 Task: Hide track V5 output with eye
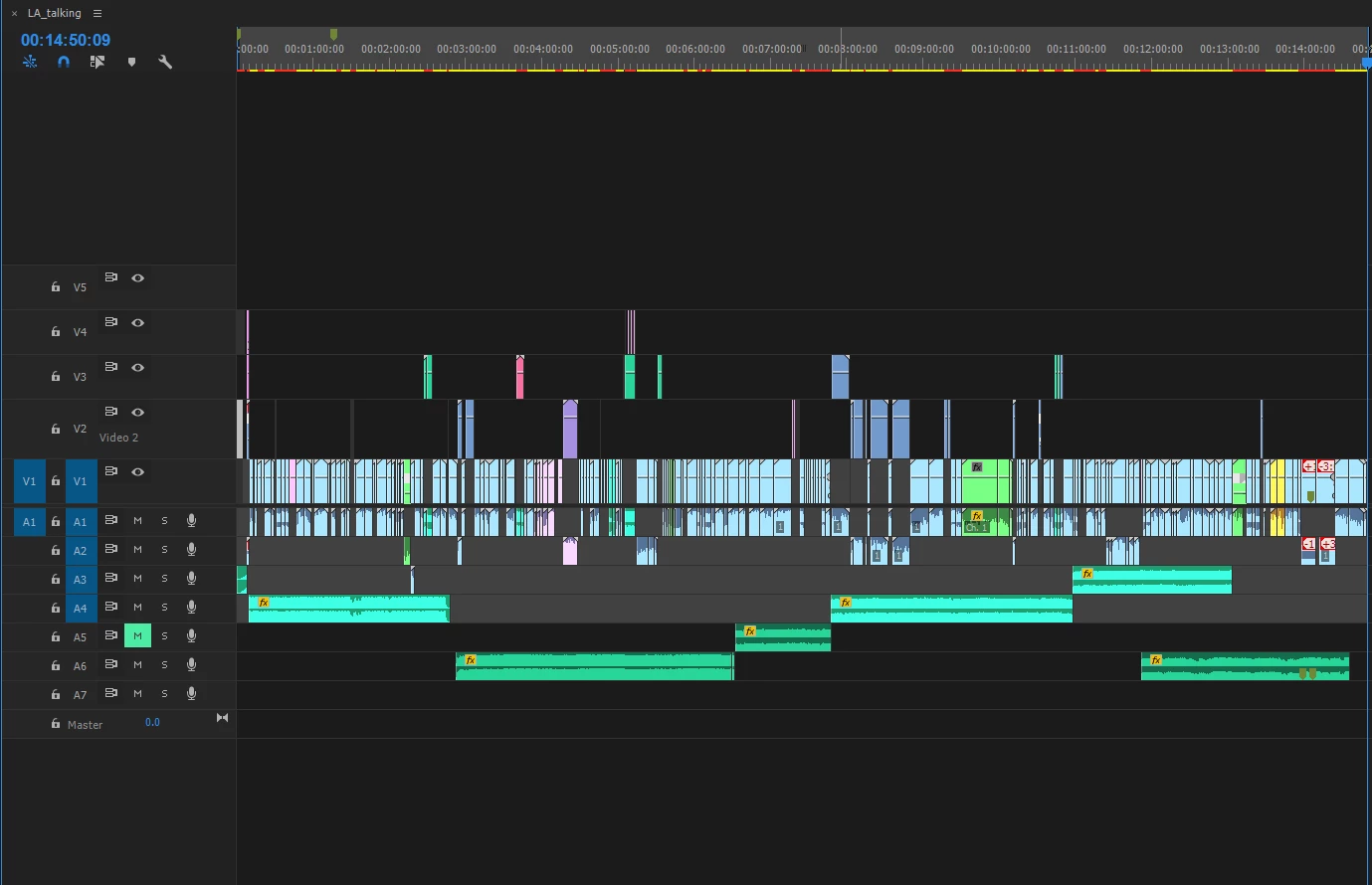[x=138, y=277]
